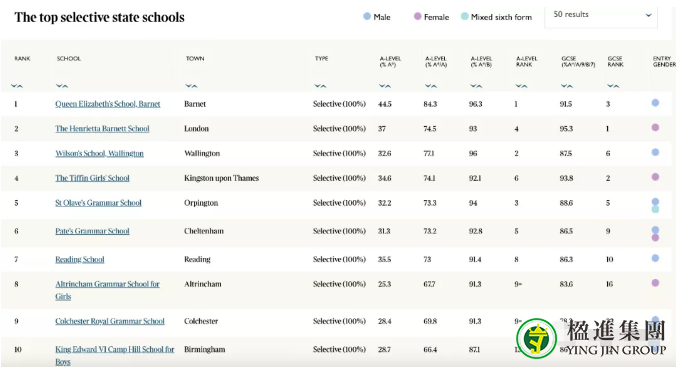This screenshot has height=369, width=676.
Task: Open the 50 results dropdown
Action: point(601,16)
